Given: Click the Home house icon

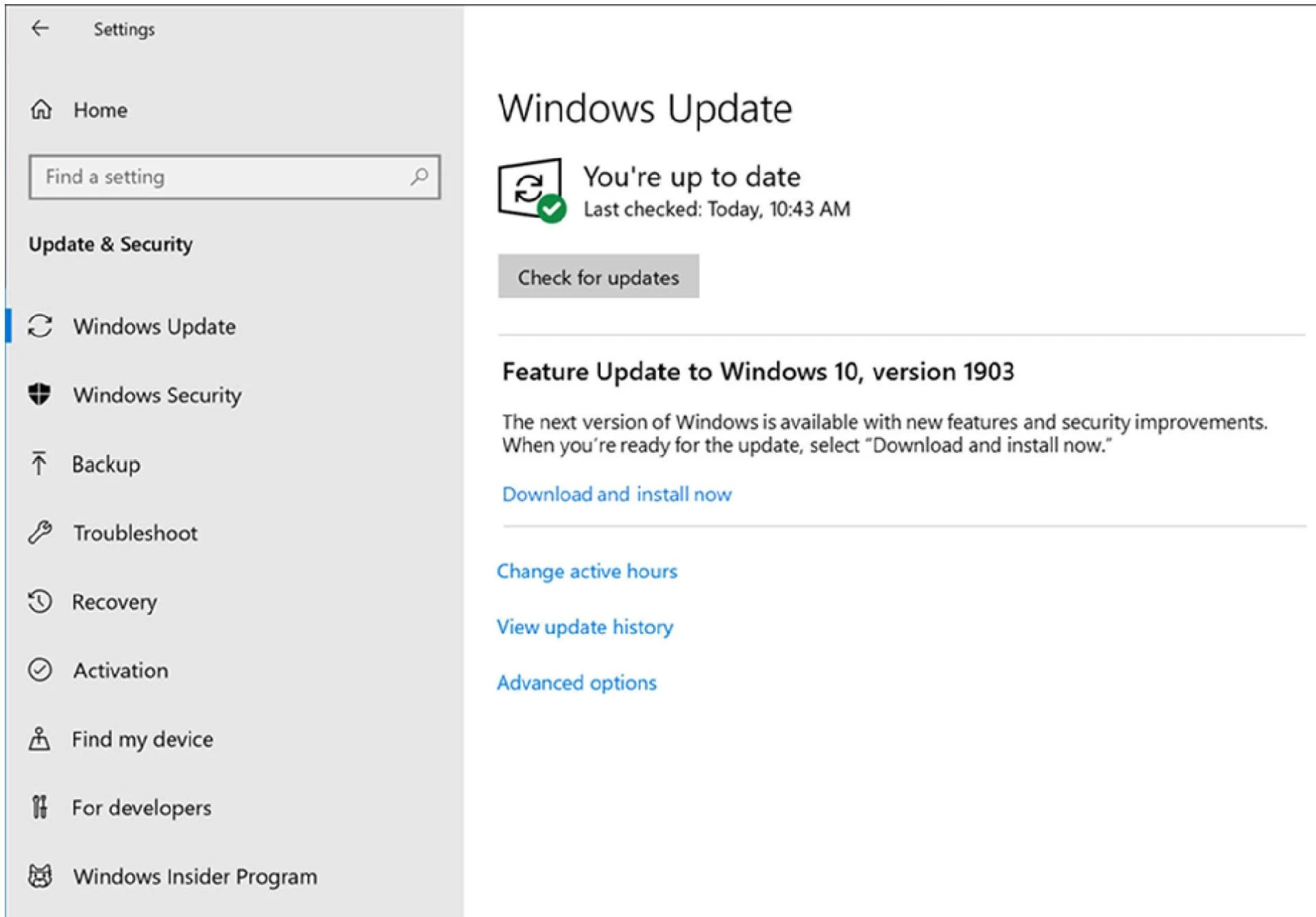Looking at the screenshot, I should coord(40,109).
